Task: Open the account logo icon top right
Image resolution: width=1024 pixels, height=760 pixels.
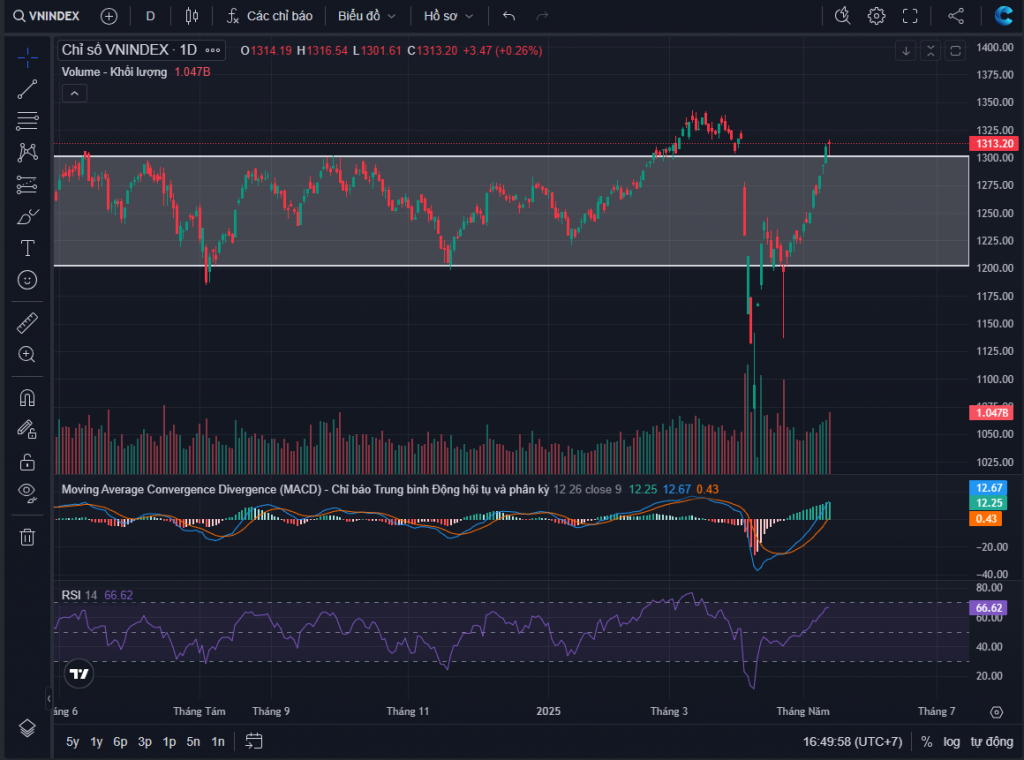Action: (1004, 16)
